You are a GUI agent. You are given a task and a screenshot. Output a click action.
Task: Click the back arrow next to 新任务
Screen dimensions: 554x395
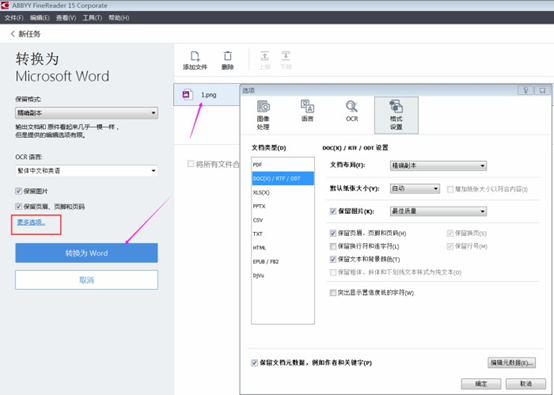tap(13, 34)
